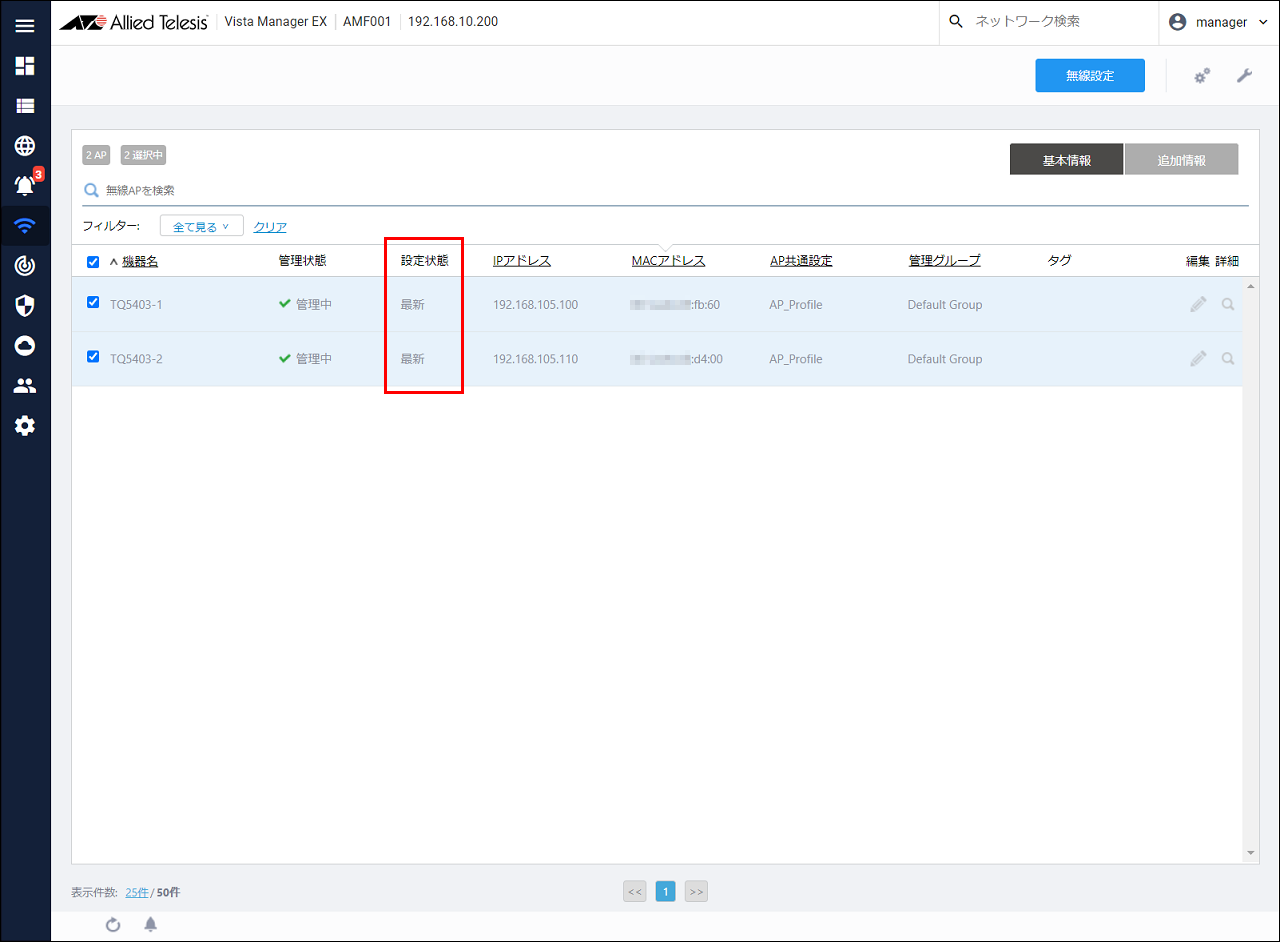Open the network globe icon in sidebar
Screen dimensions: 1280x942
coord(25,146)
